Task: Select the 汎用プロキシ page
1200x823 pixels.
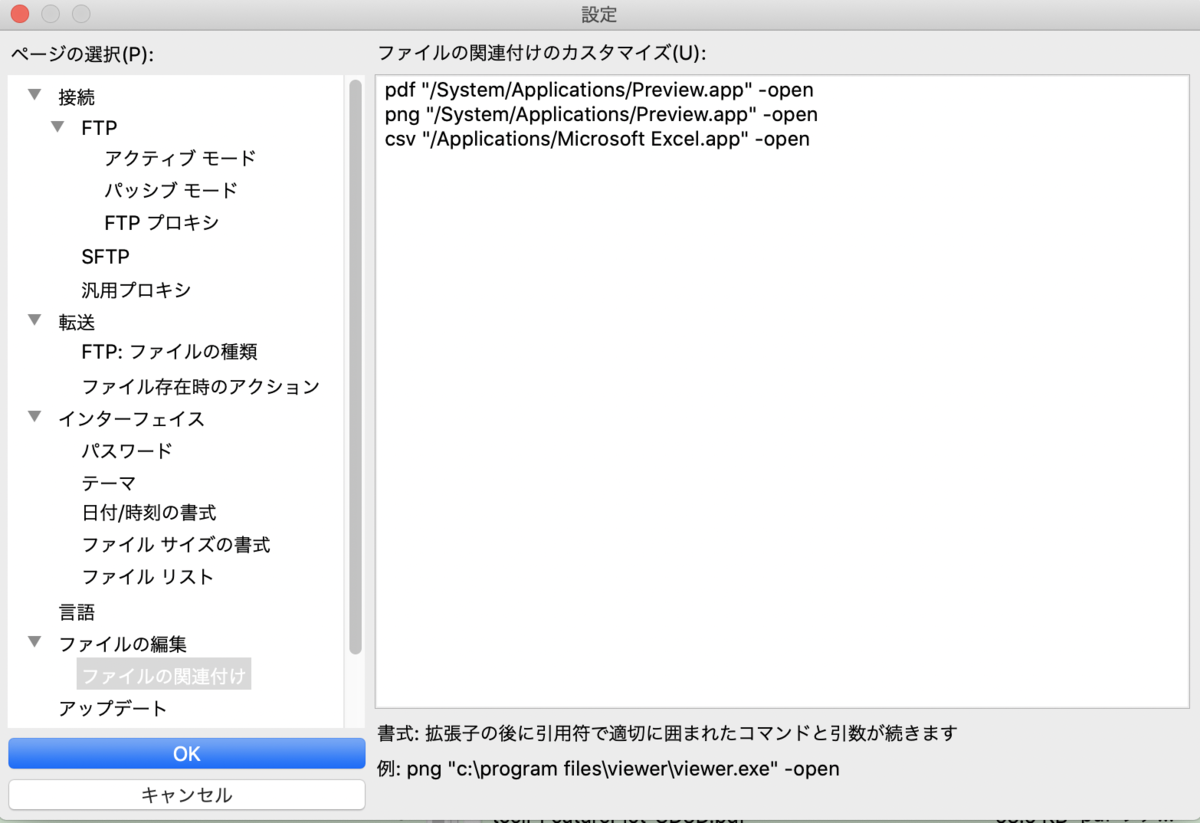Action: [x=135, y=290]
